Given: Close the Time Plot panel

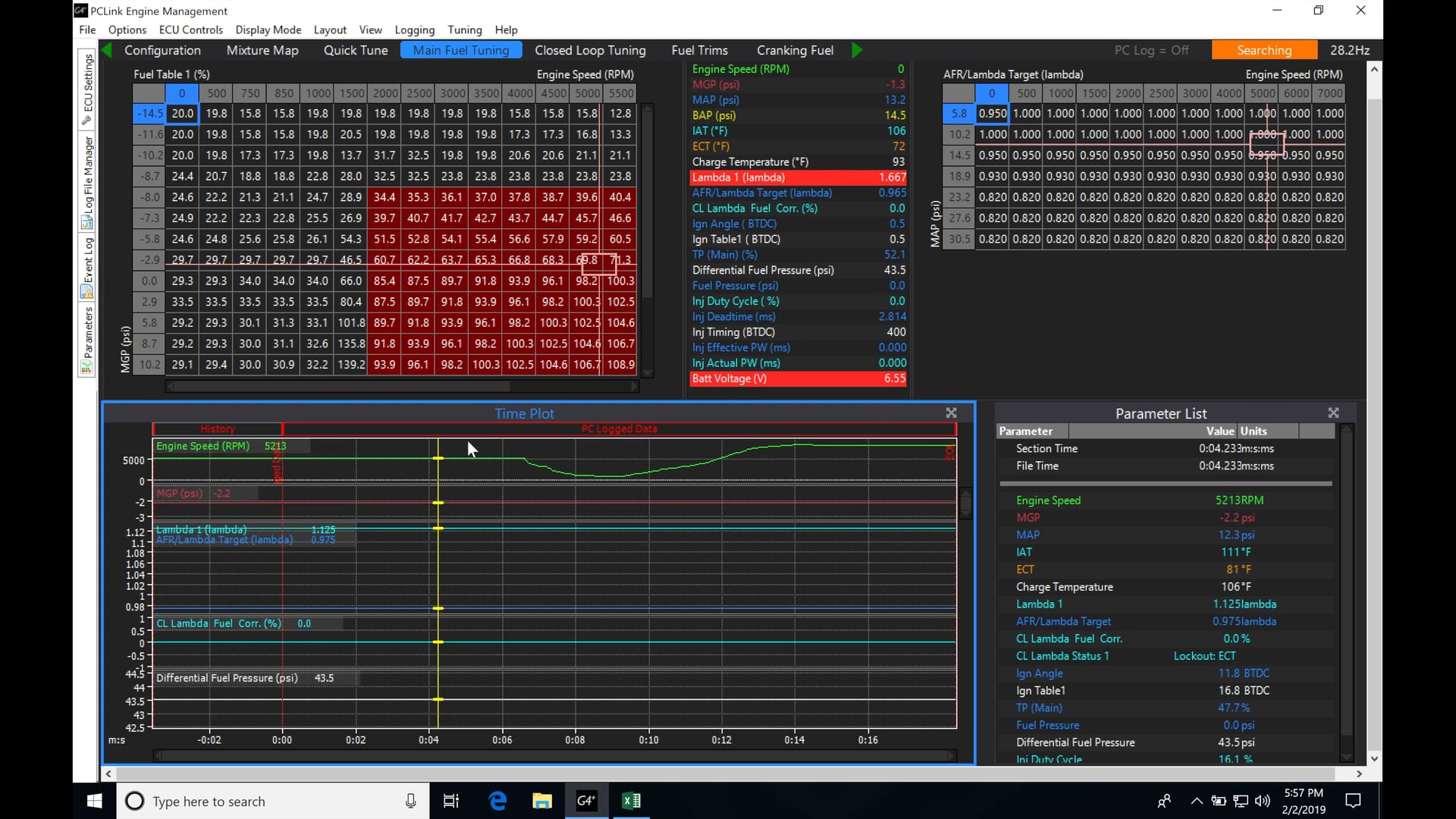Looking at the screenshot, I should (950, 413).
